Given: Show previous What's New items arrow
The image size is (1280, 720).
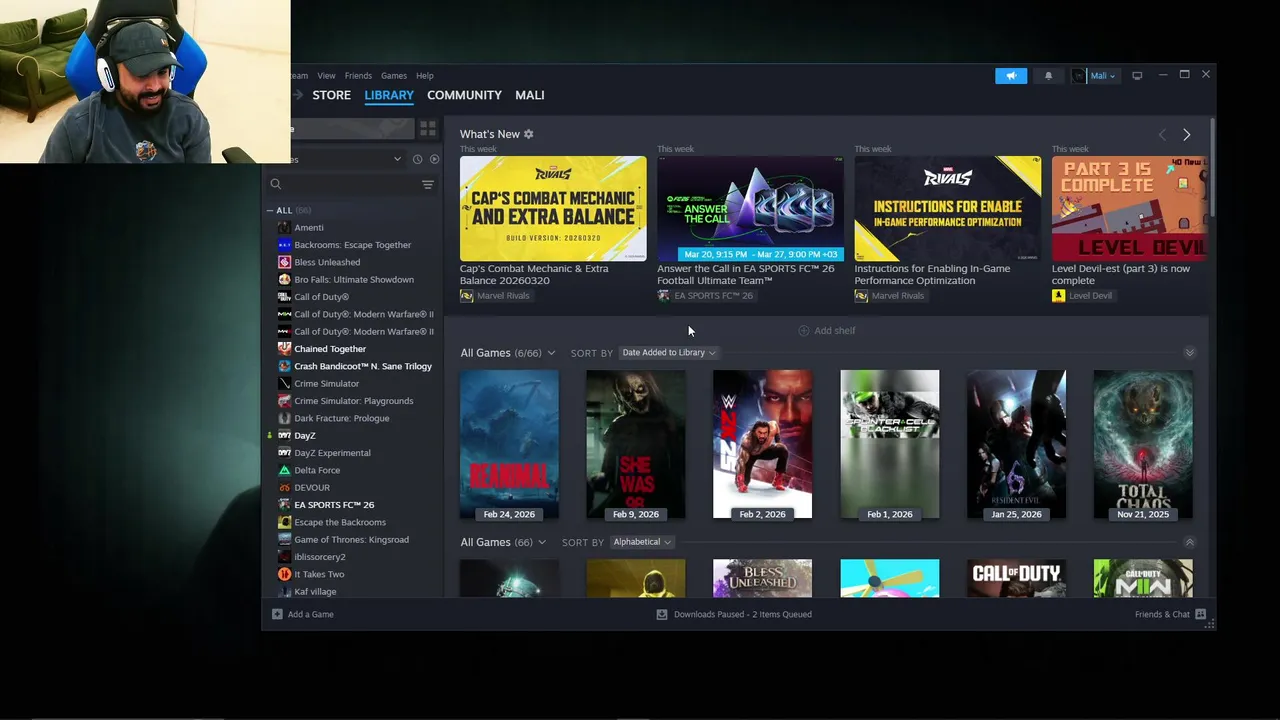Looking at the screenshot, I should pos(1162,135).
